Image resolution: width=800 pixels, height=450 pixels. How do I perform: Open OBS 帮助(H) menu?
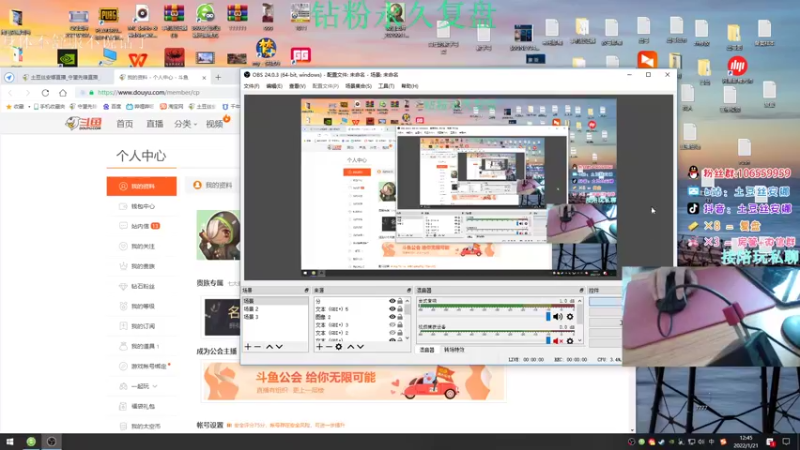pos(409,86)
